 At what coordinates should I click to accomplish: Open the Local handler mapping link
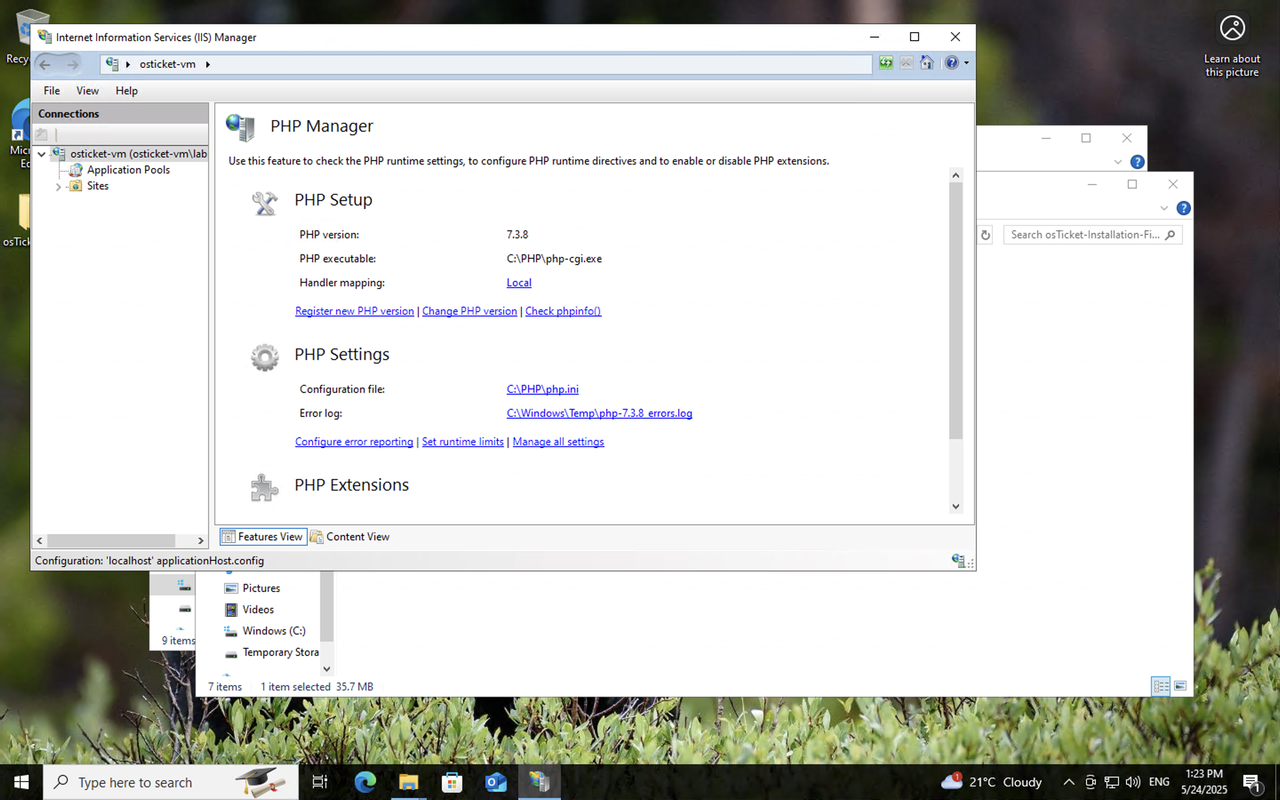click(519, 283)
